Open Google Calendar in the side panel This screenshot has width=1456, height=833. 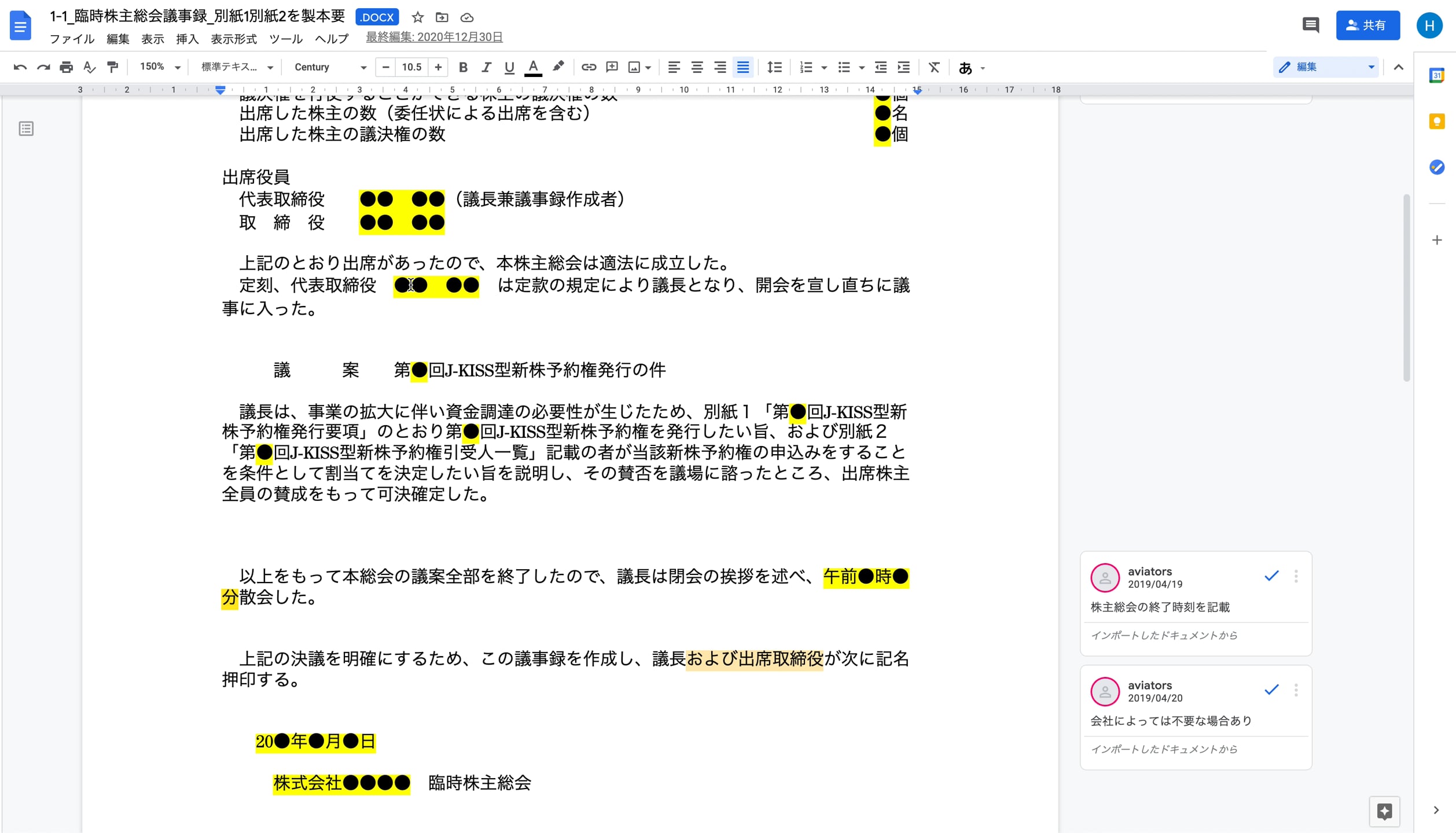click(1436, 75)
